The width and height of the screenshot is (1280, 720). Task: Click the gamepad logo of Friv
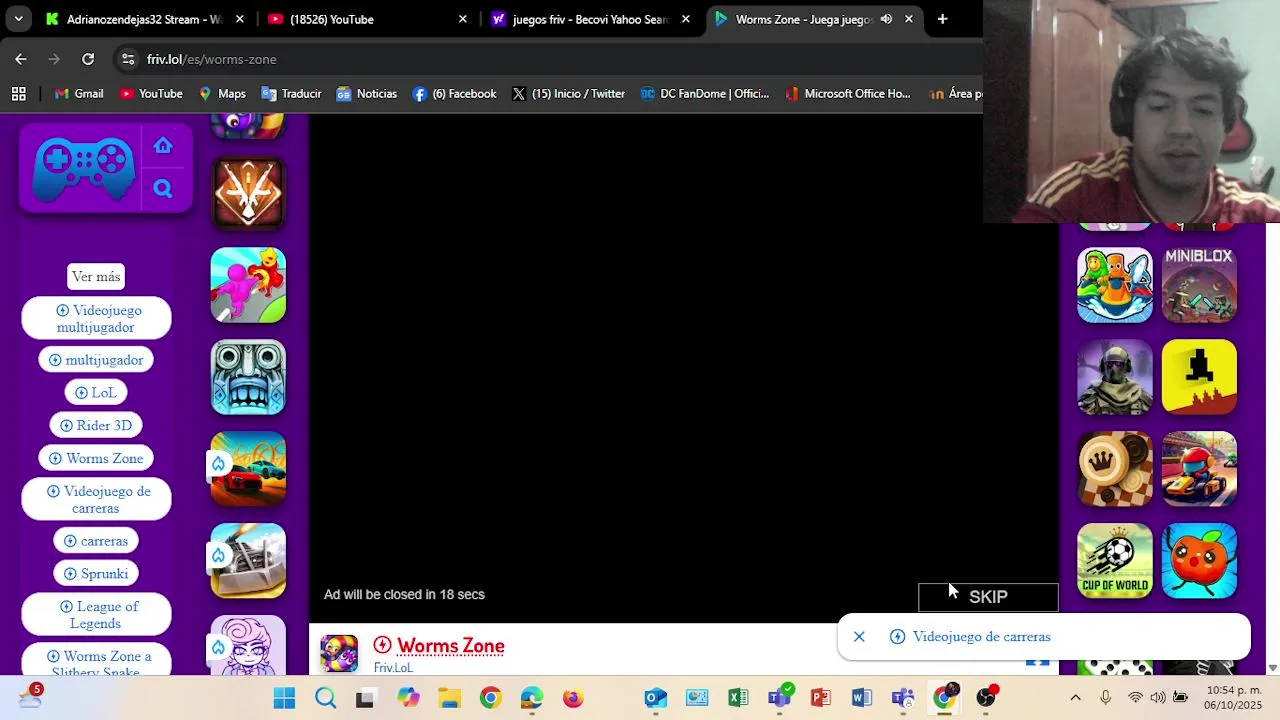pos(84,167)
